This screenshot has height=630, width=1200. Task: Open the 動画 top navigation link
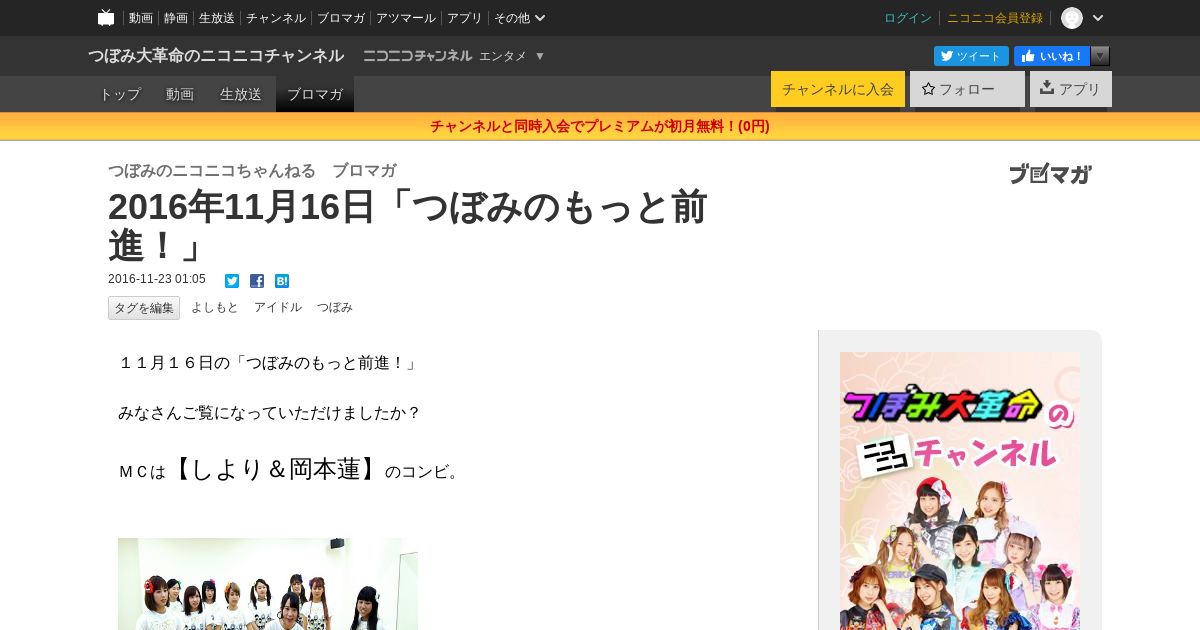pos(140,18)
